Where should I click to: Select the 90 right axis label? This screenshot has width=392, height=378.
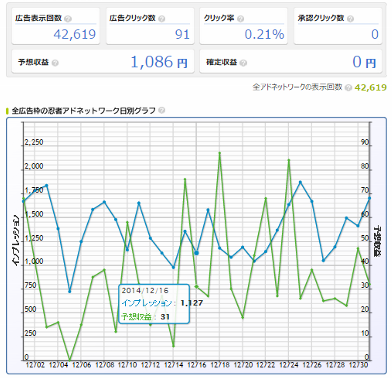point(365,143)
